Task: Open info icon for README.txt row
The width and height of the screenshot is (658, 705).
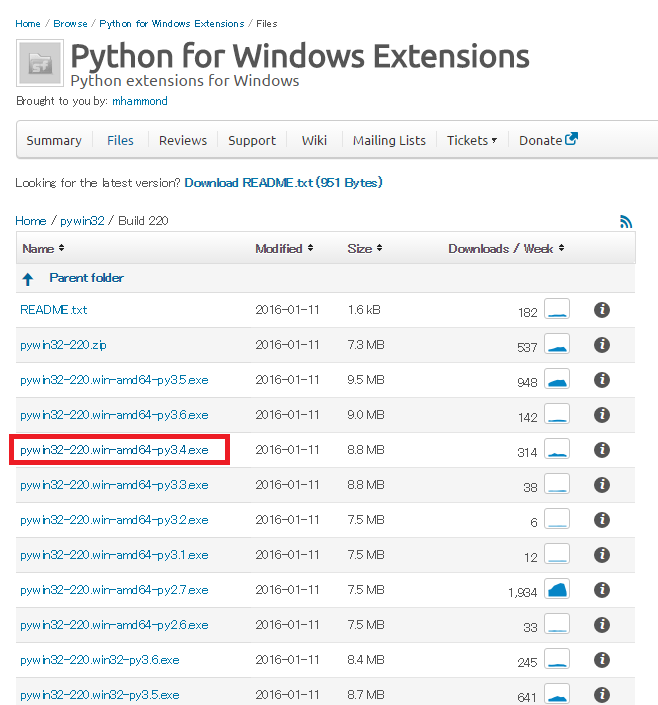Action: pos(602,310)
